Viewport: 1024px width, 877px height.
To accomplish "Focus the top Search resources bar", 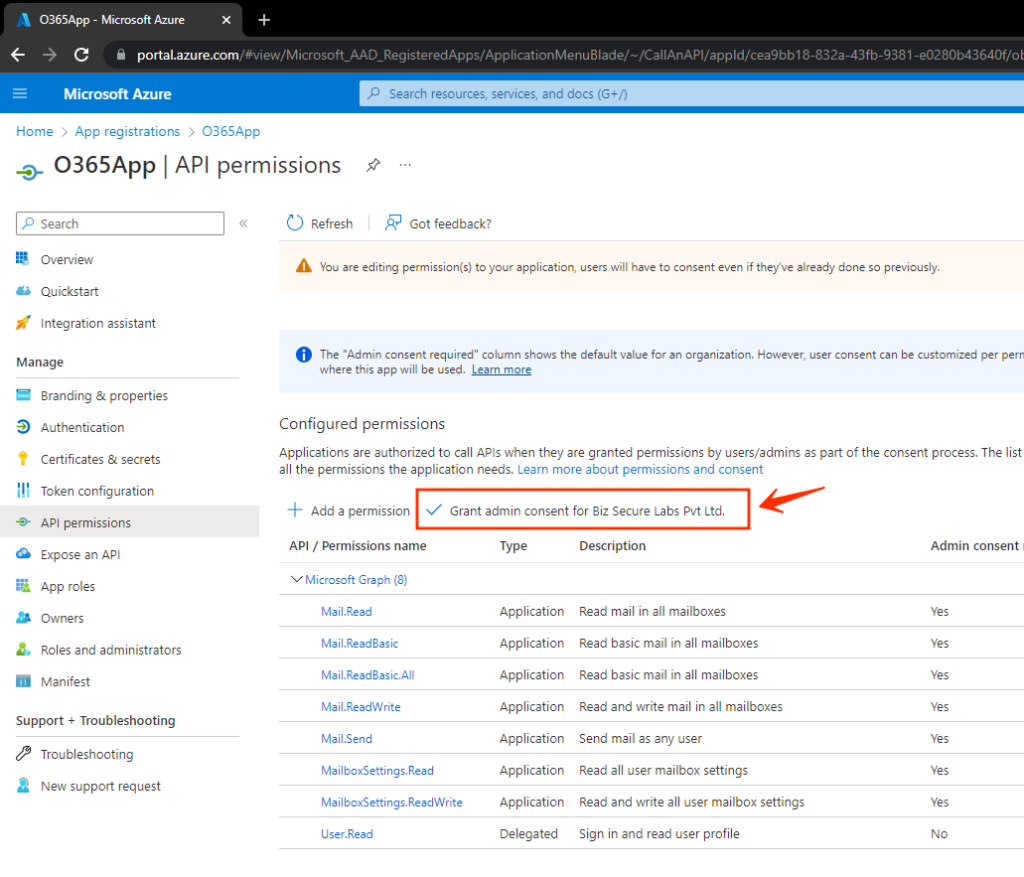I will click(x=690, y=94).
